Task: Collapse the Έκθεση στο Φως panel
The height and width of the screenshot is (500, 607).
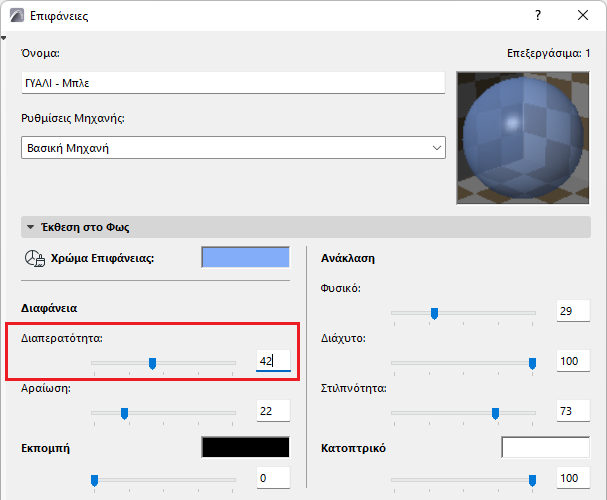Action: 31,227
